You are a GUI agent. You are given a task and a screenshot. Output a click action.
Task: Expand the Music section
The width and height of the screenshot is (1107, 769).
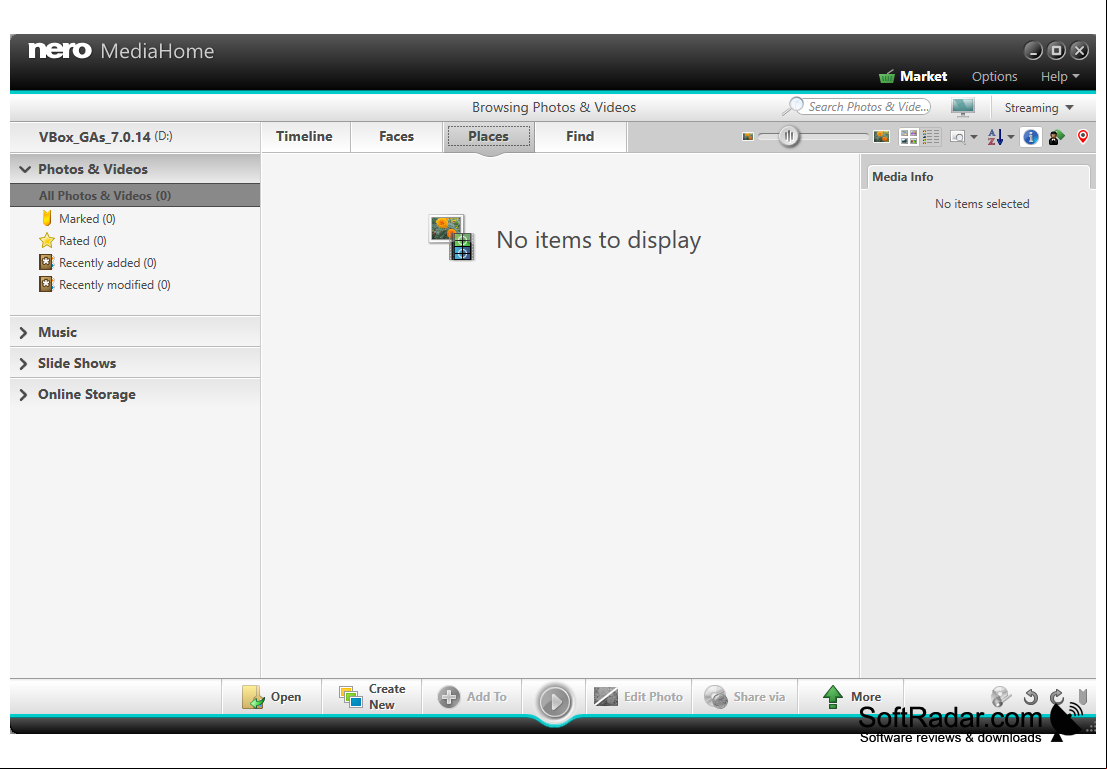pos(23,333)
